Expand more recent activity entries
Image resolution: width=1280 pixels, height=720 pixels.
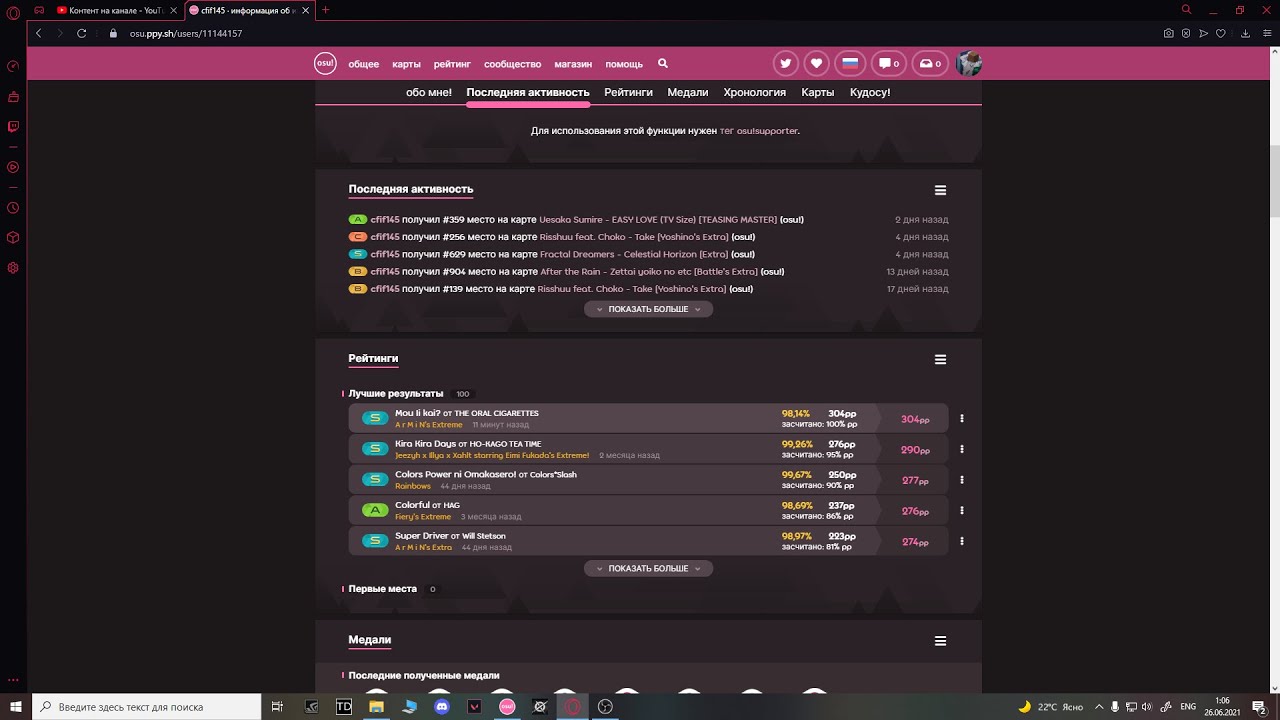[648, 309]
